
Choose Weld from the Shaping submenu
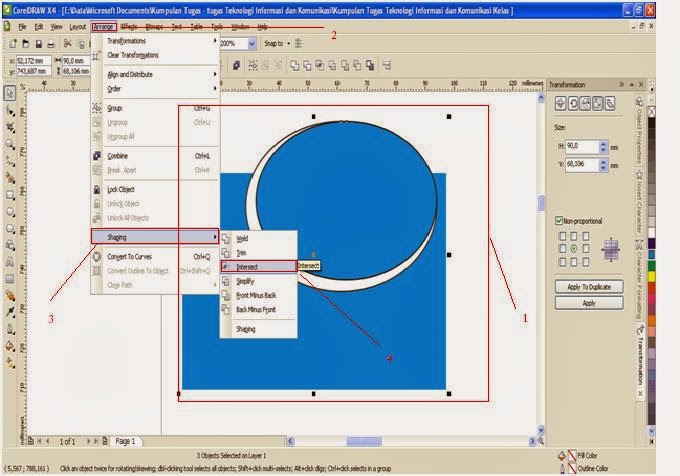click(x=258, y=238)
